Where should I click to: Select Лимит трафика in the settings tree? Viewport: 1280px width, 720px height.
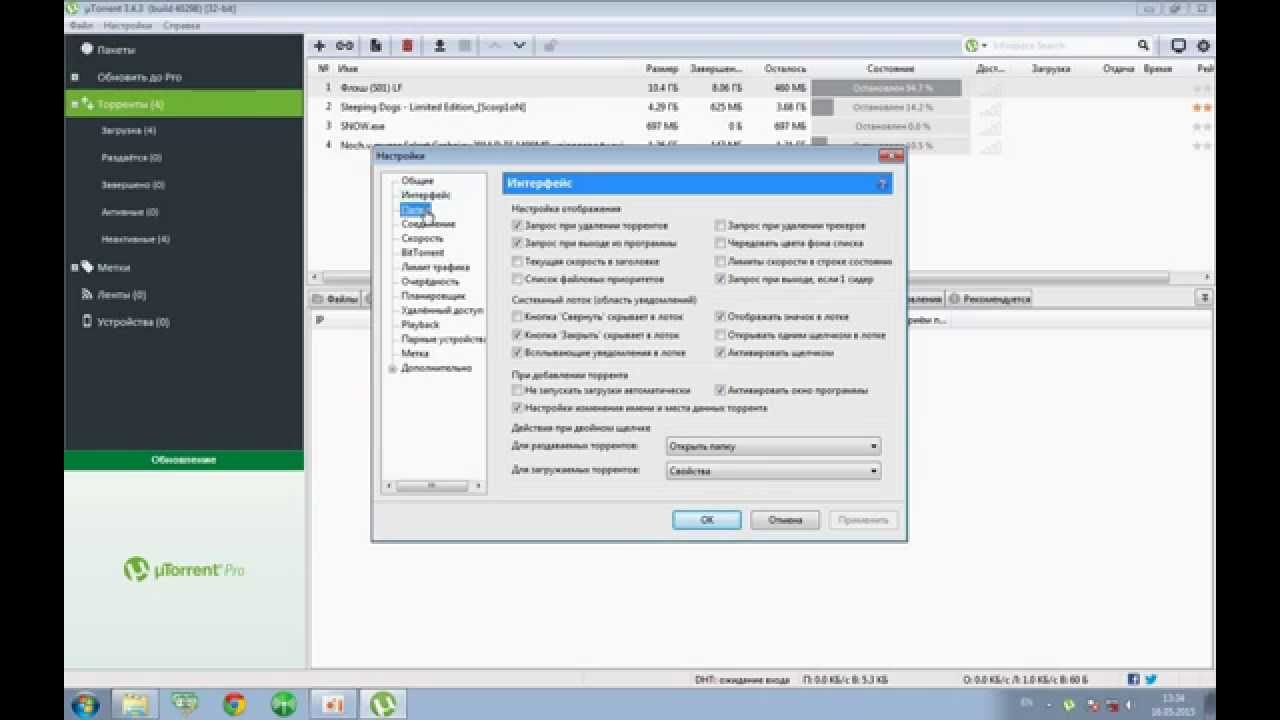(x=435, y=267)
